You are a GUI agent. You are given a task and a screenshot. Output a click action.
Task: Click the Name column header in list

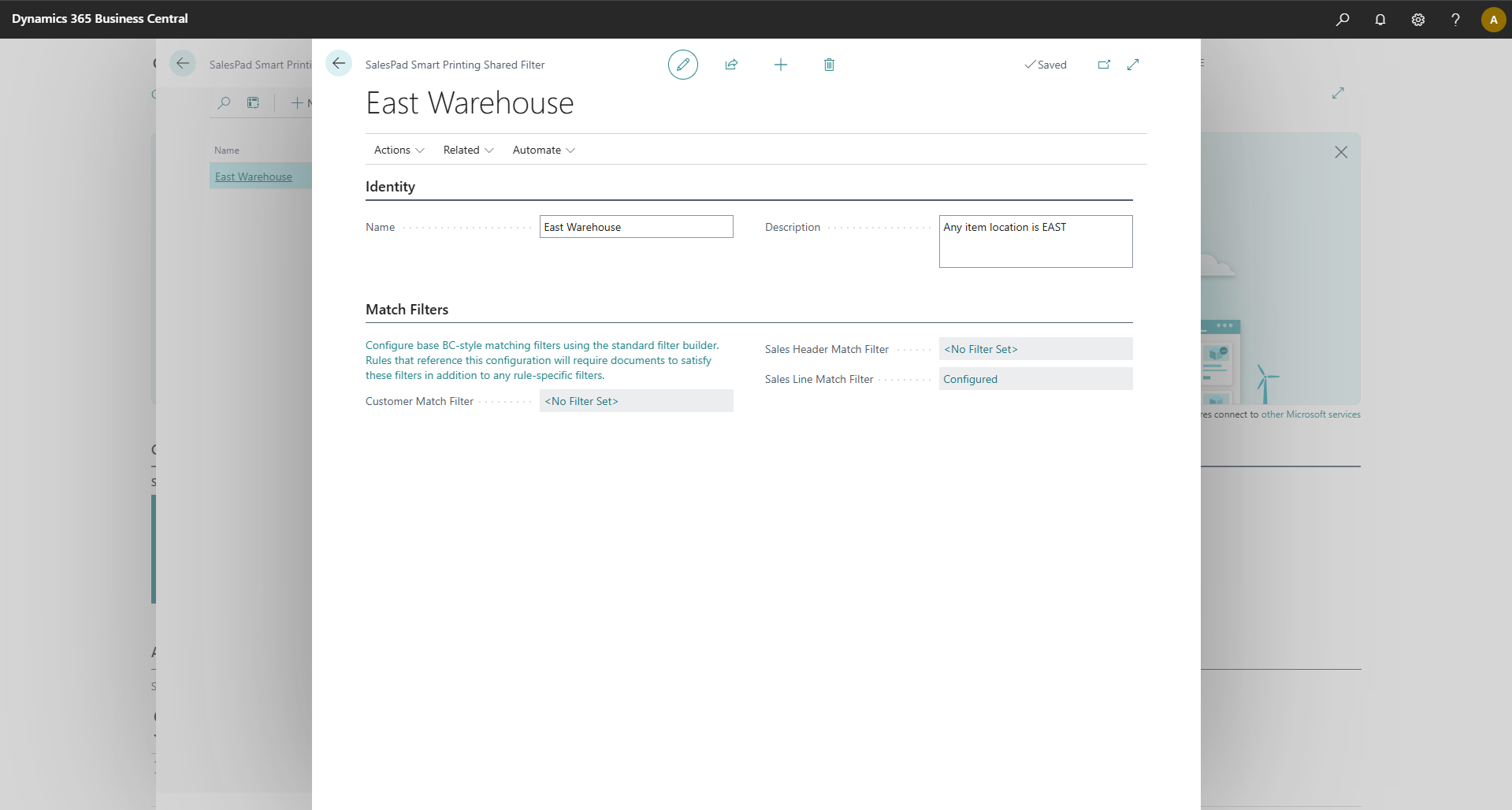[227, 150]
